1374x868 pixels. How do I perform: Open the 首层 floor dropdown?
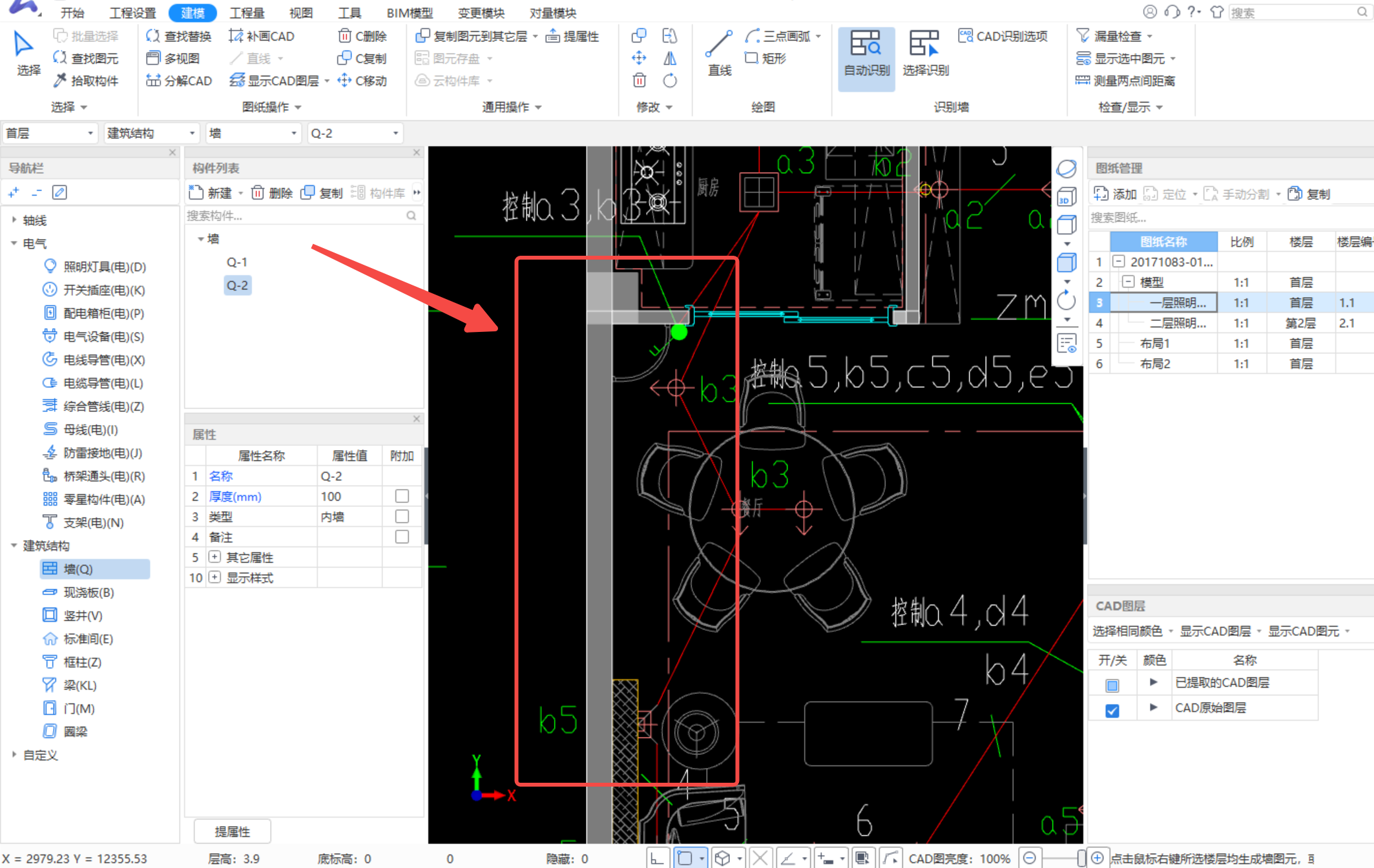coord(50,133)
